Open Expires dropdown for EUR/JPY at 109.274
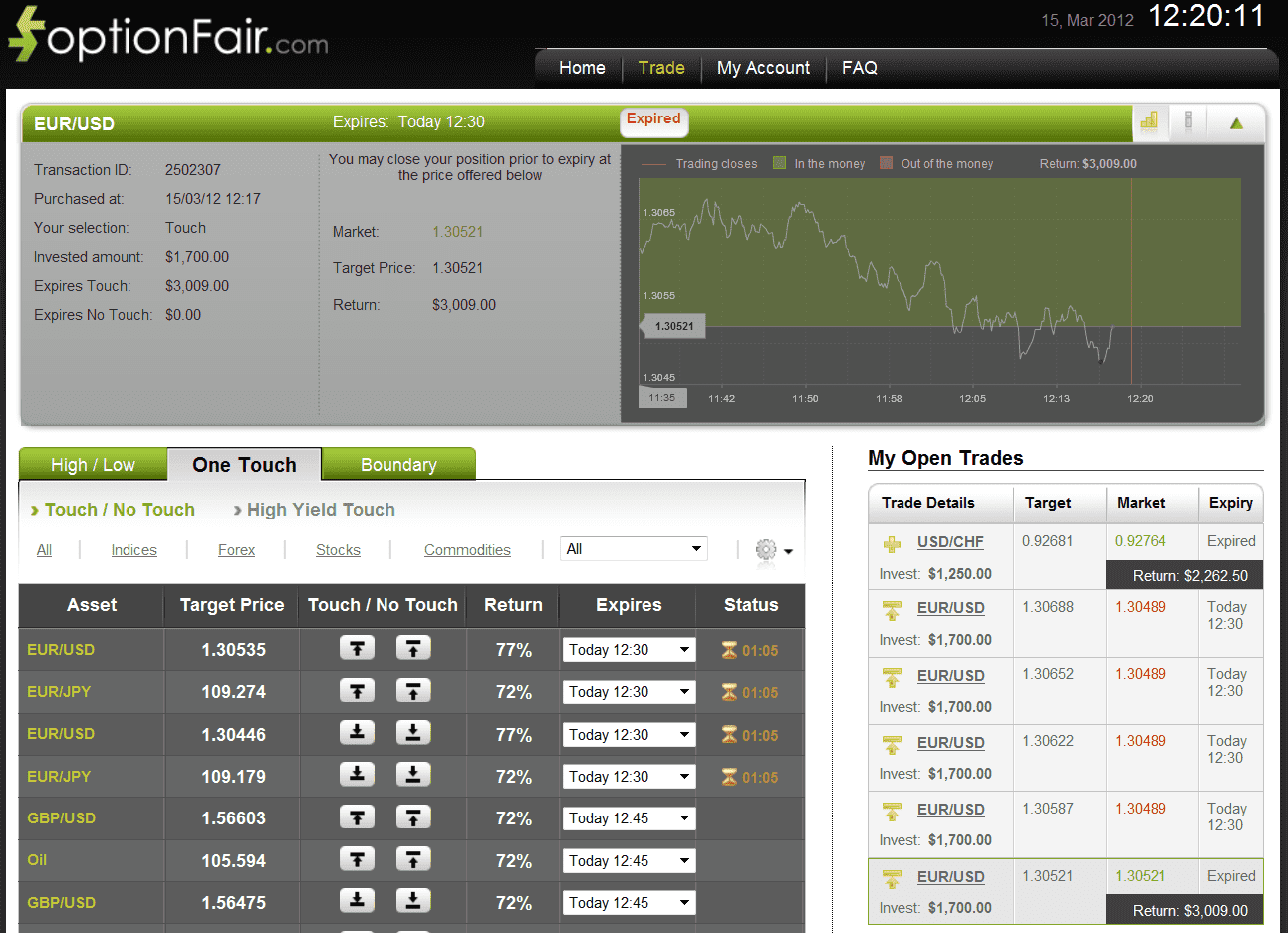The height and width of the screenshot is (933, 1288). pos(629,691)
